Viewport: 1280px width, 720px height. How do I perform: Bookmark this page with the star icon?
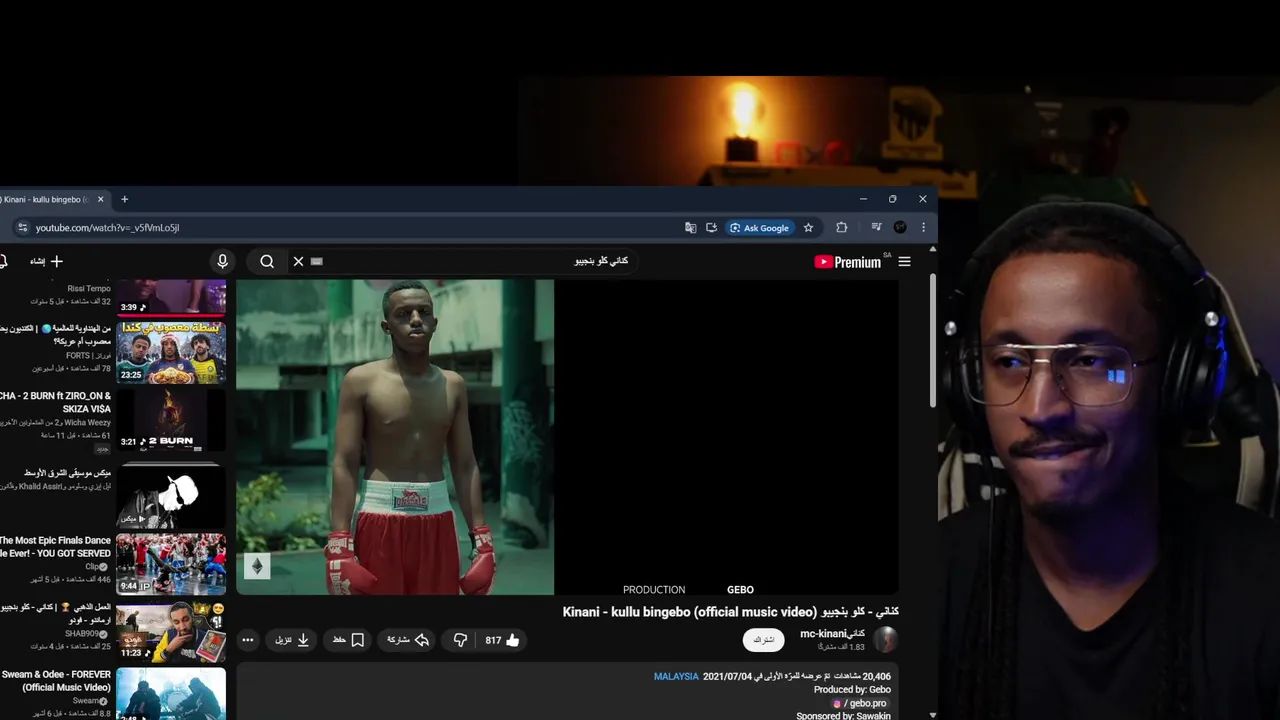point(808,228)
